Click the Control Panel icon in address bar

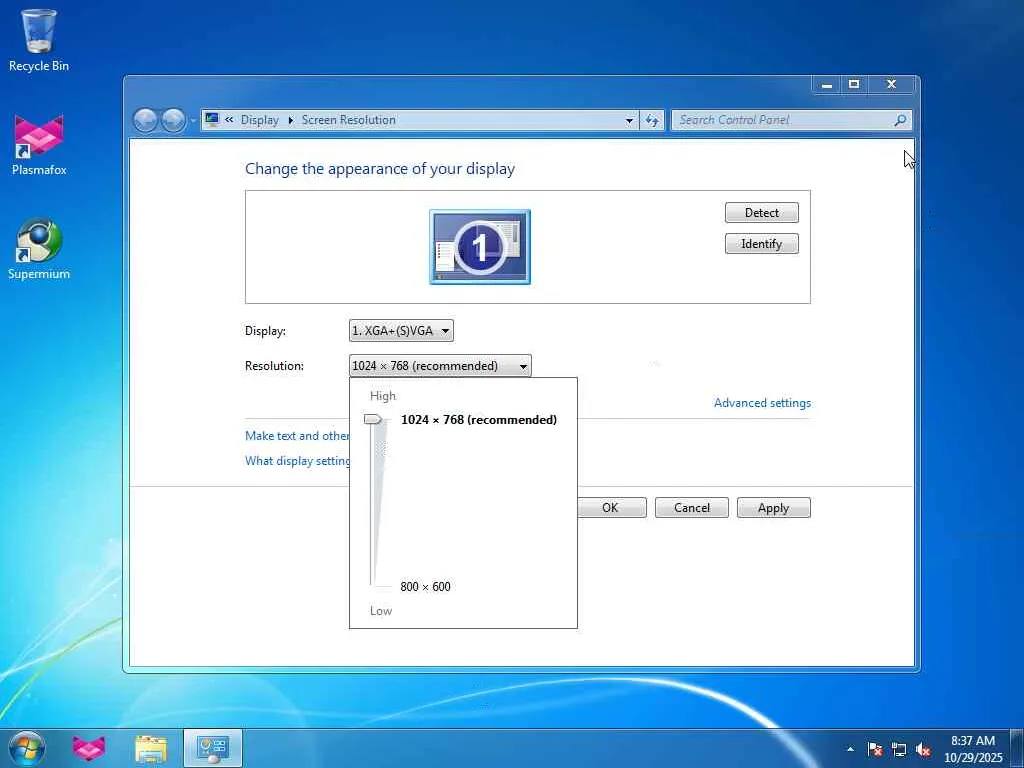click(x=212, y=120)
